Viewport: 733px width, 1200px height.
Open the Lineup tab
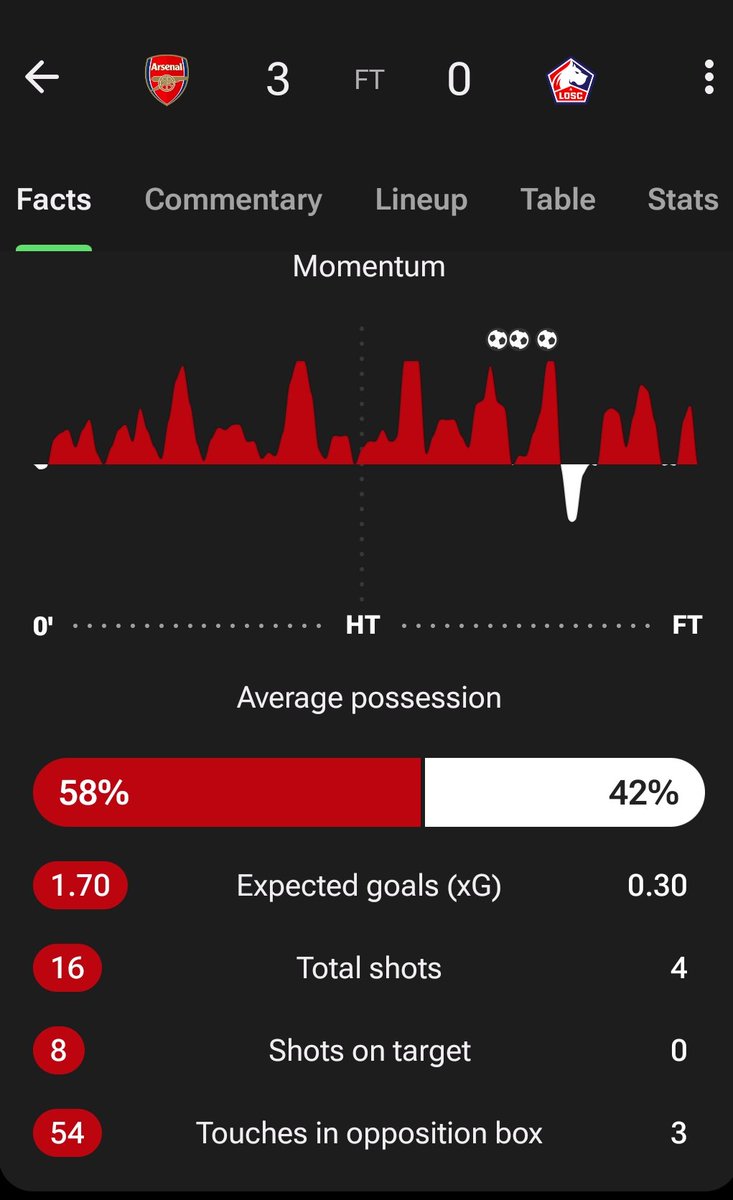(421, 199)
